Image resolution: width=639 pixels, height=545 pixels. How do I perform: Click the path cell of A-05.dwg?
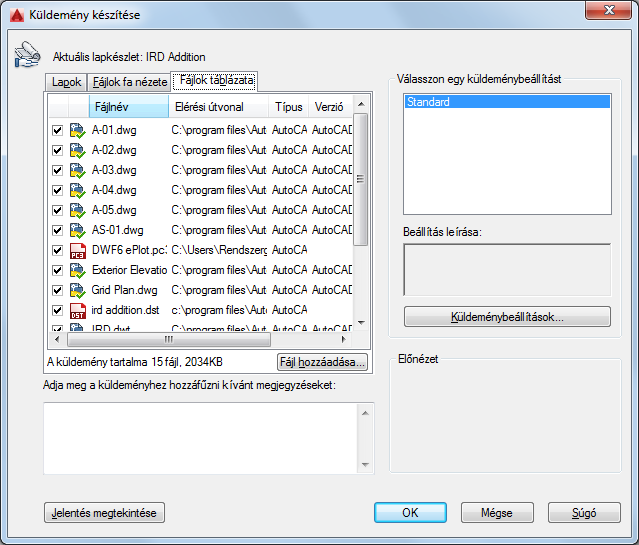[x=218, y=210]
